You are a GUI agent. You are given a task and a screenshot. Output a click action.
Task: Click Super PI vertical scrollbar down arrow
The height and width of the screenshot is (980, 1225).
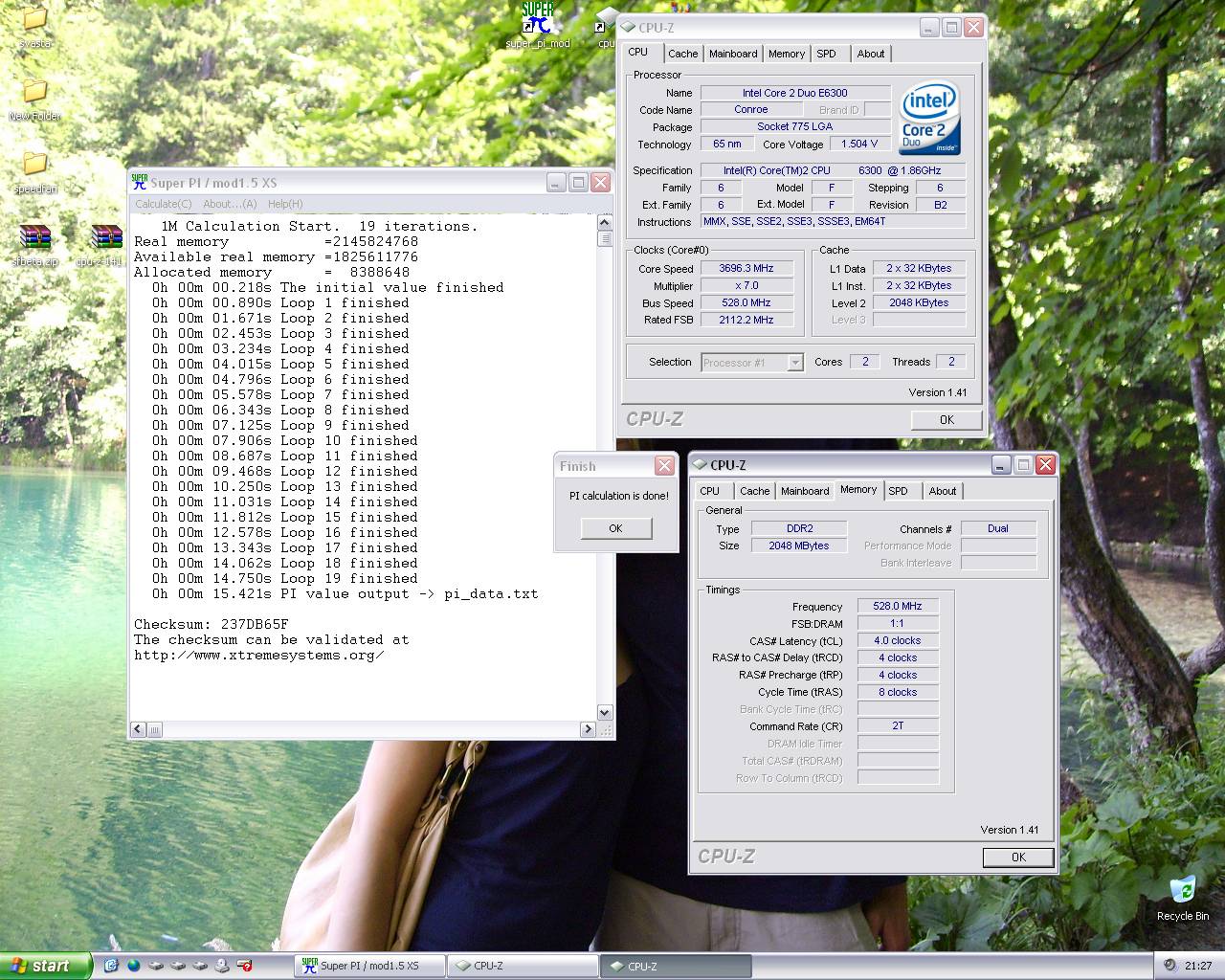coord(605,712)
